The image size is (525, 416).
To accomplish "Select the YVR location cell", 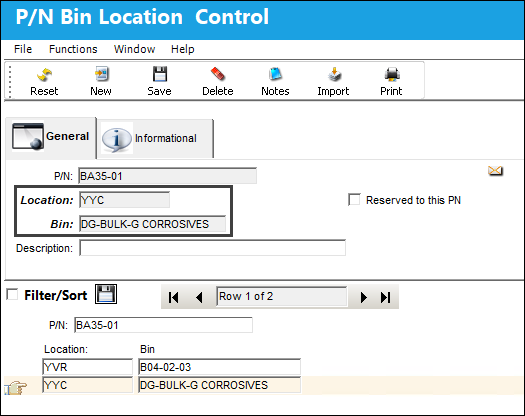I will (x=87, y=367).
